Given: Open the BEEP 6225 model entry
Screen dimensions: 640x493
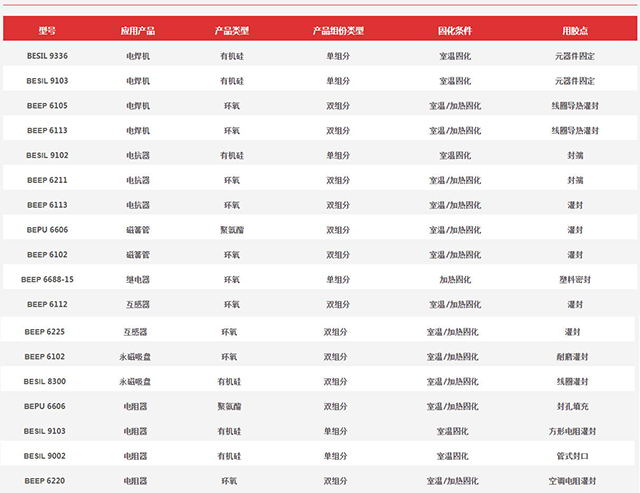Looking at the screenshot, I should 45,331.
